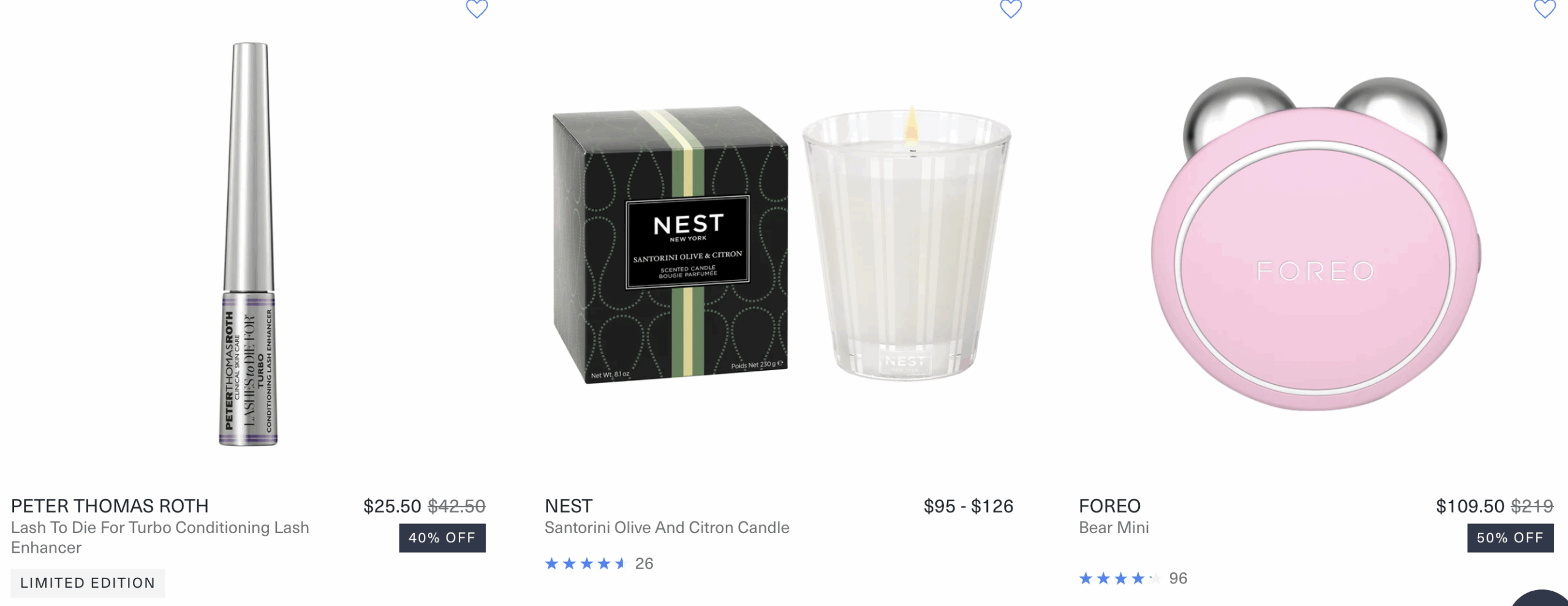Tap heart icon on FOREO Bear Mini
This screenshot has height=606, width=1568.
click(1545, 9)
